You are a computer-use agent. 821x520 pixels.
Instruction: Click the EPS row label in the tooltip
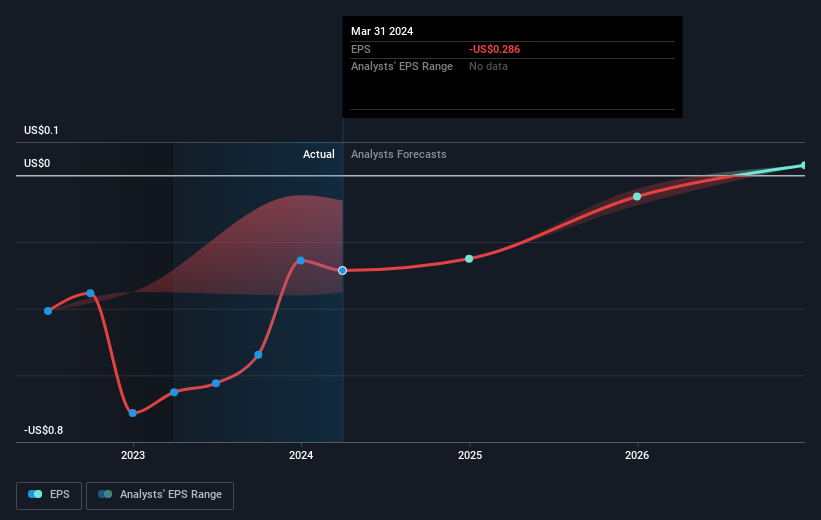[361, 49]
